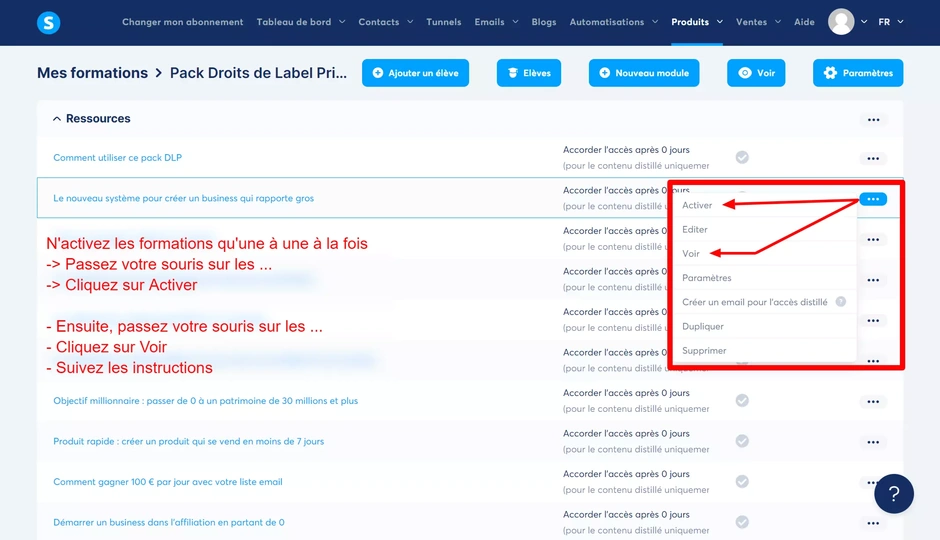Open three-dots menu for Comment utiliser ce pack DLP
The height and width of the screenshot is (540, 940).
pyautogui.click(x=873, y=159)
